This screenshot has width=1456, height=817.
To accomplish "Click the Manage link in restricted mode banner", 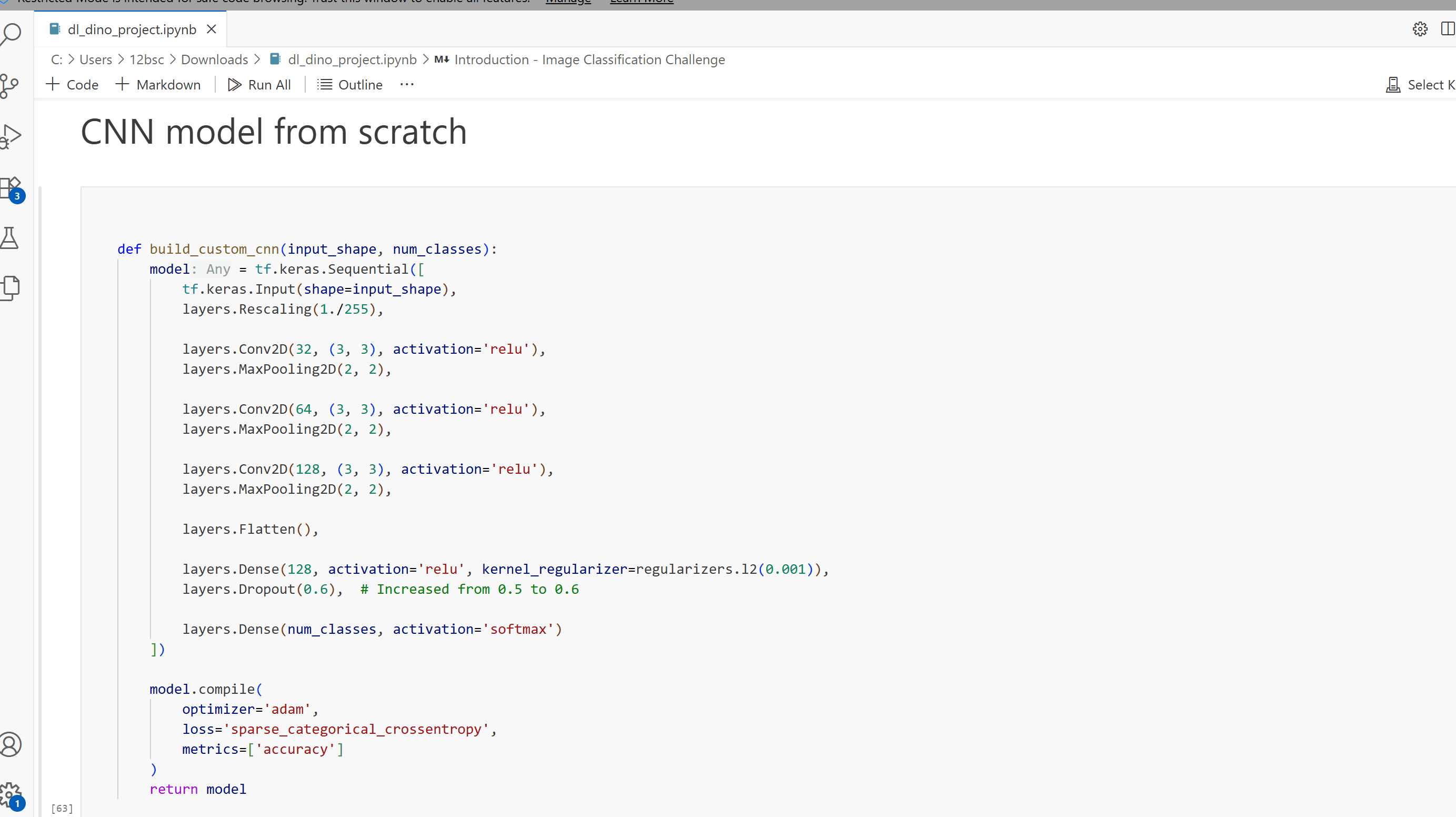I will tap(568, 2).
